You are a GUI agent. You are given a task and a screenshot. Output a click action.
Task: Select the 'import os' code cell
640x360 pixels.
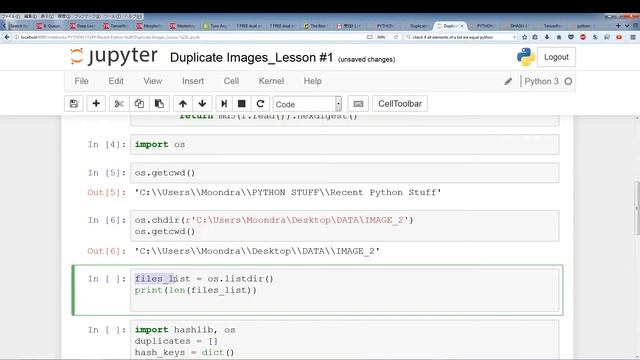344,144
